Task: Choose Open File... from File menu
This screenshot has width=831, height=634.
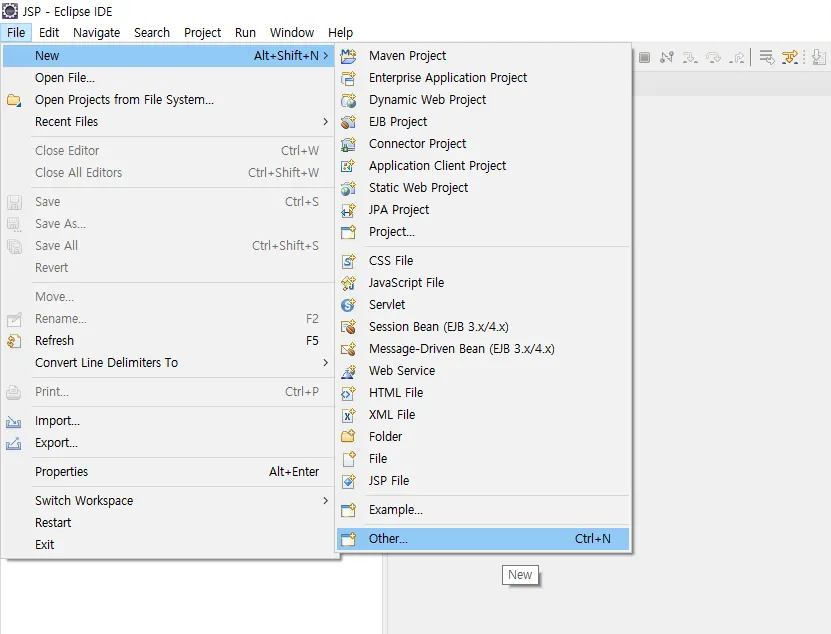Action: coord(169,78)
